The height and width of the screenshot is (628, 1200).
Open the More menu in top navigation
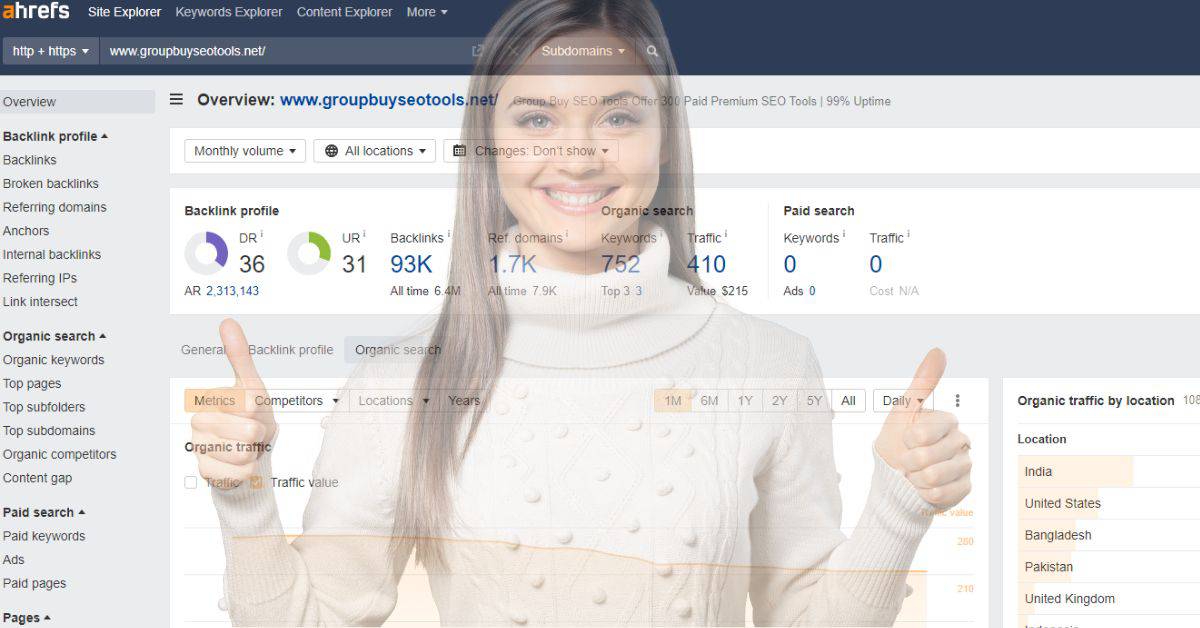coord(427,12)
